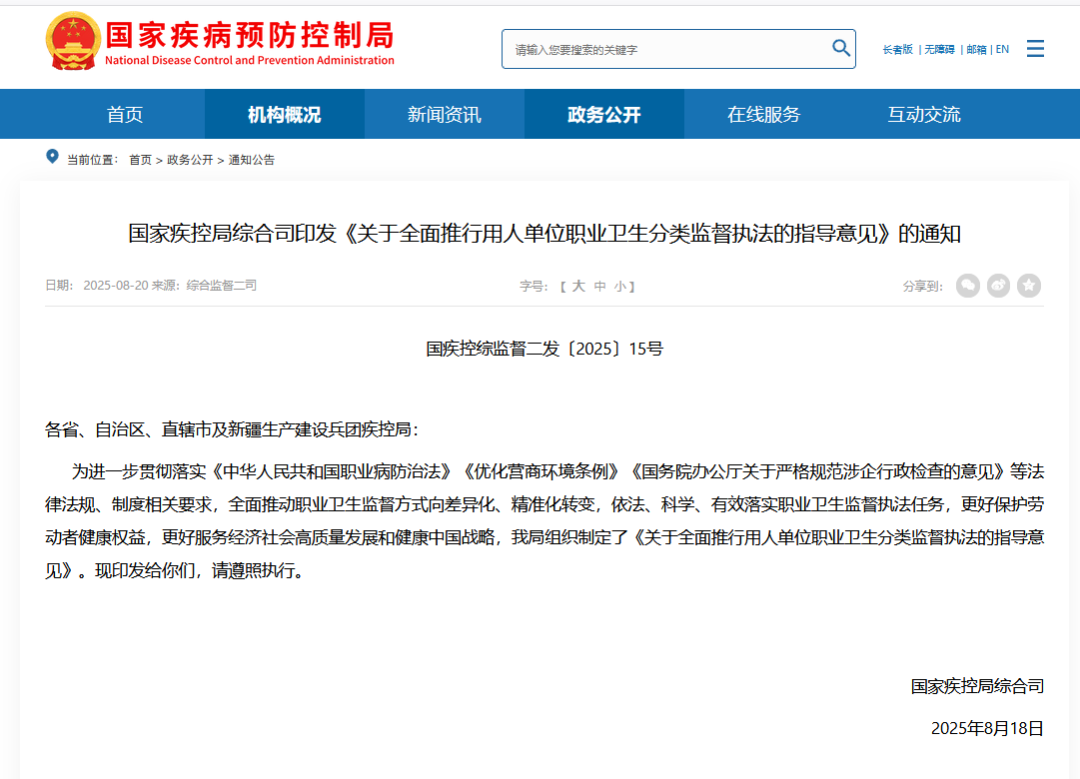The image size is (1080, 779).
Task: Switch to 长者版 elder version
Action: coord(897,50)
